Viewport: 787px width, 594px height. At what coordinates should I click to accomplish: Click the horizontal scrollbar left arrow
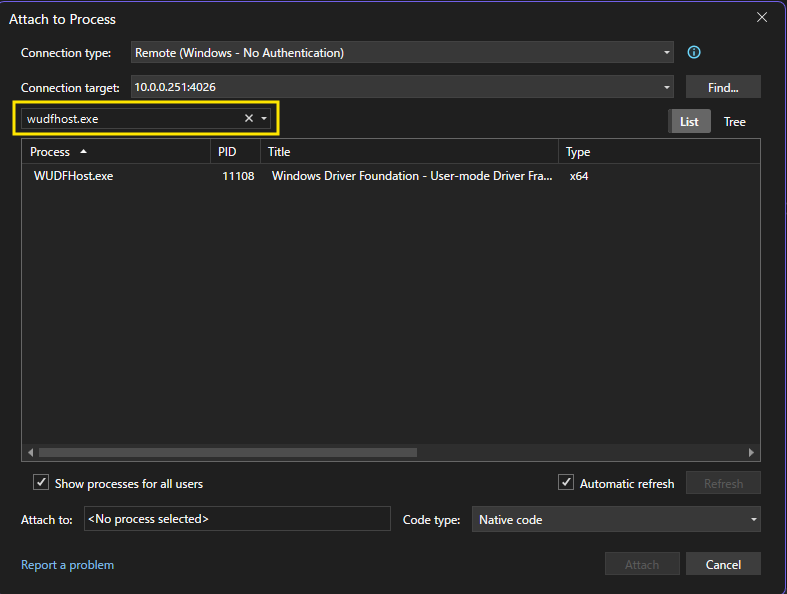pos(30,452)
